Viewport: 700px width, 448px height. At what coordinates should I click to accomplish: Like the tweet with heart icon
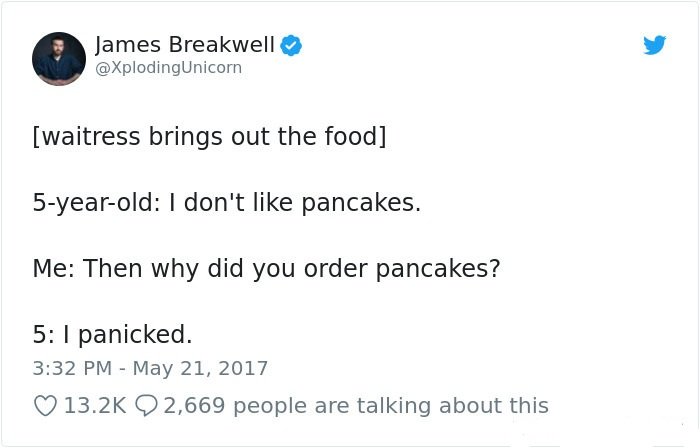45,406
